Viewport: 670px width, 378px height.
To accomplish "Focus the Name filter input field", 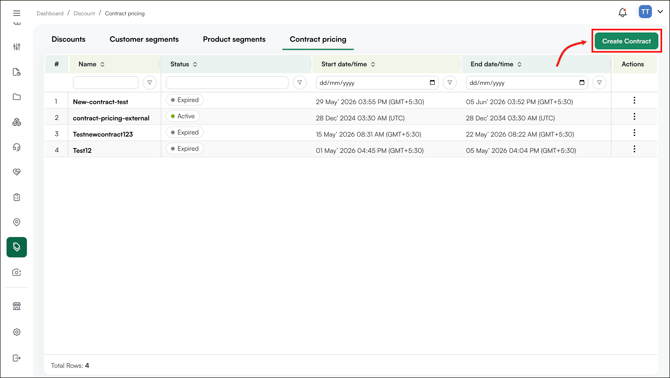I will click(106, 82).
